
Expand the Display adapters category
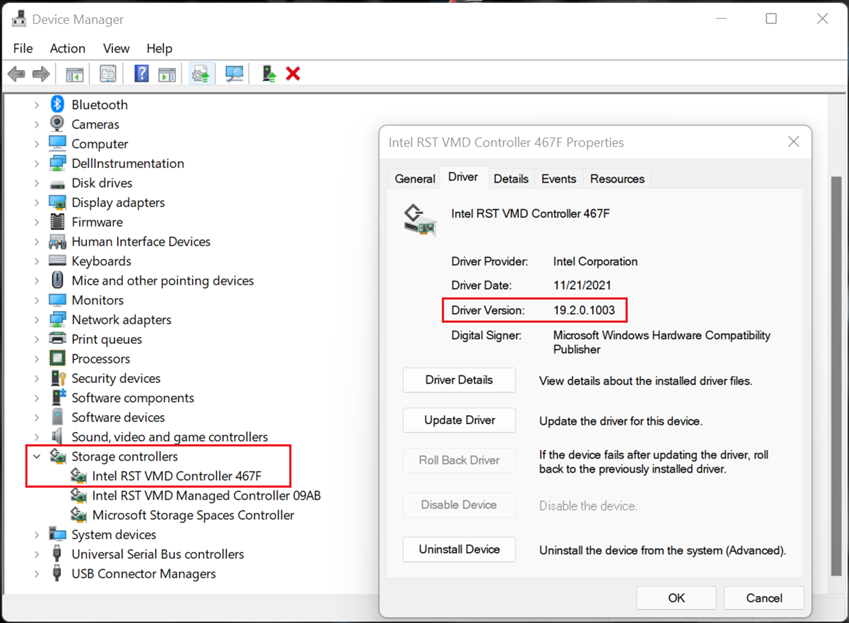37,202
